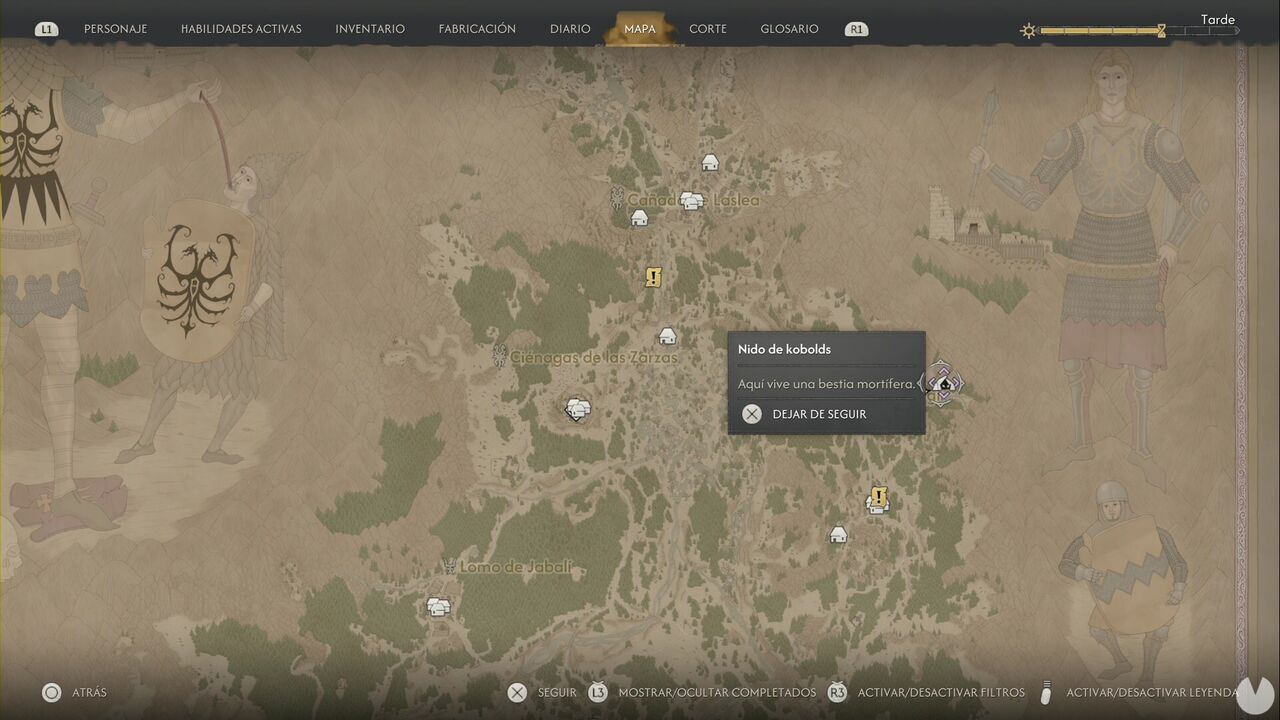Toggle Activar/Desactivar Leyenda
The height and width of the screenshot is (720, 1280).
tap(1138, 692)
